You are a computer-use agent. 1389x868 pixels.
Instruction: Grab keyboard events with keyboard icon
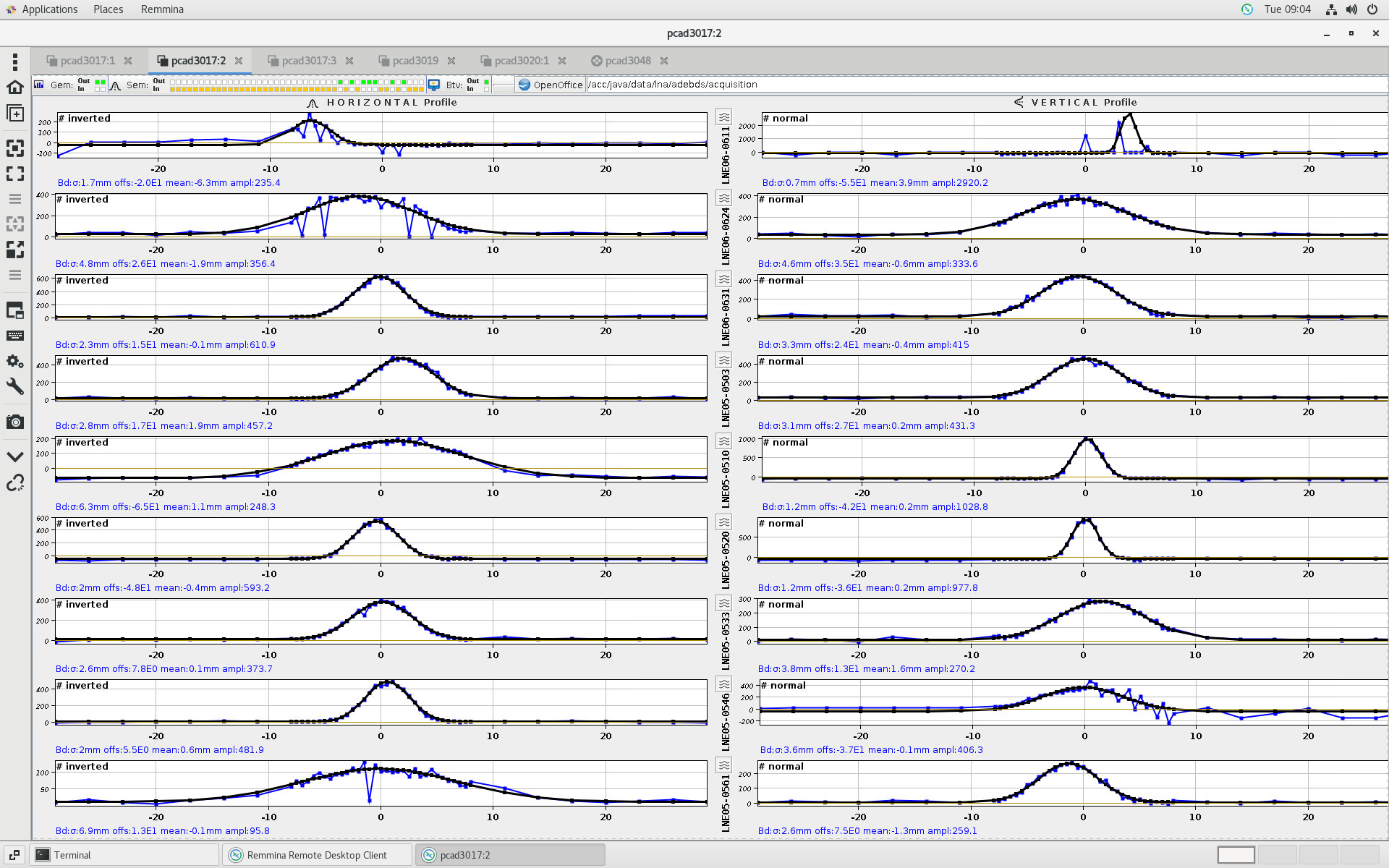click(14, 336)
